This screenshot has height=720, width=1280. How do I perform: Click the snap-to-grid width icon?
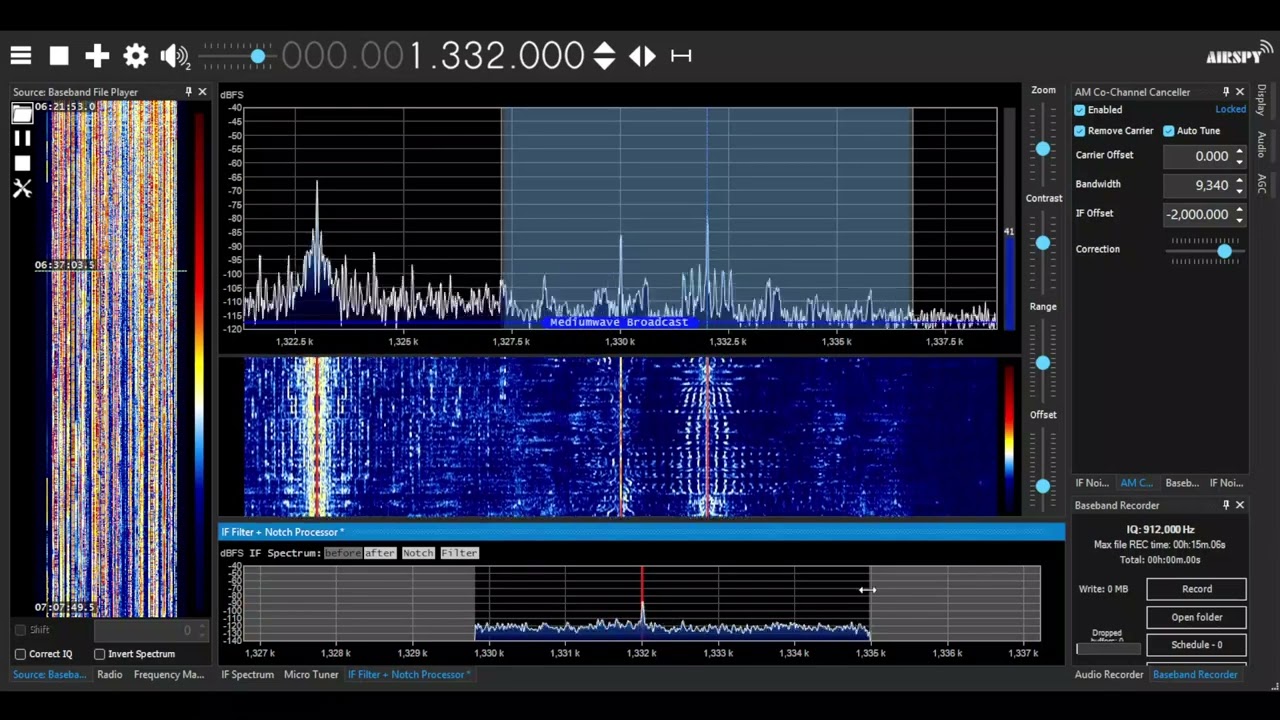coord(681,56)
